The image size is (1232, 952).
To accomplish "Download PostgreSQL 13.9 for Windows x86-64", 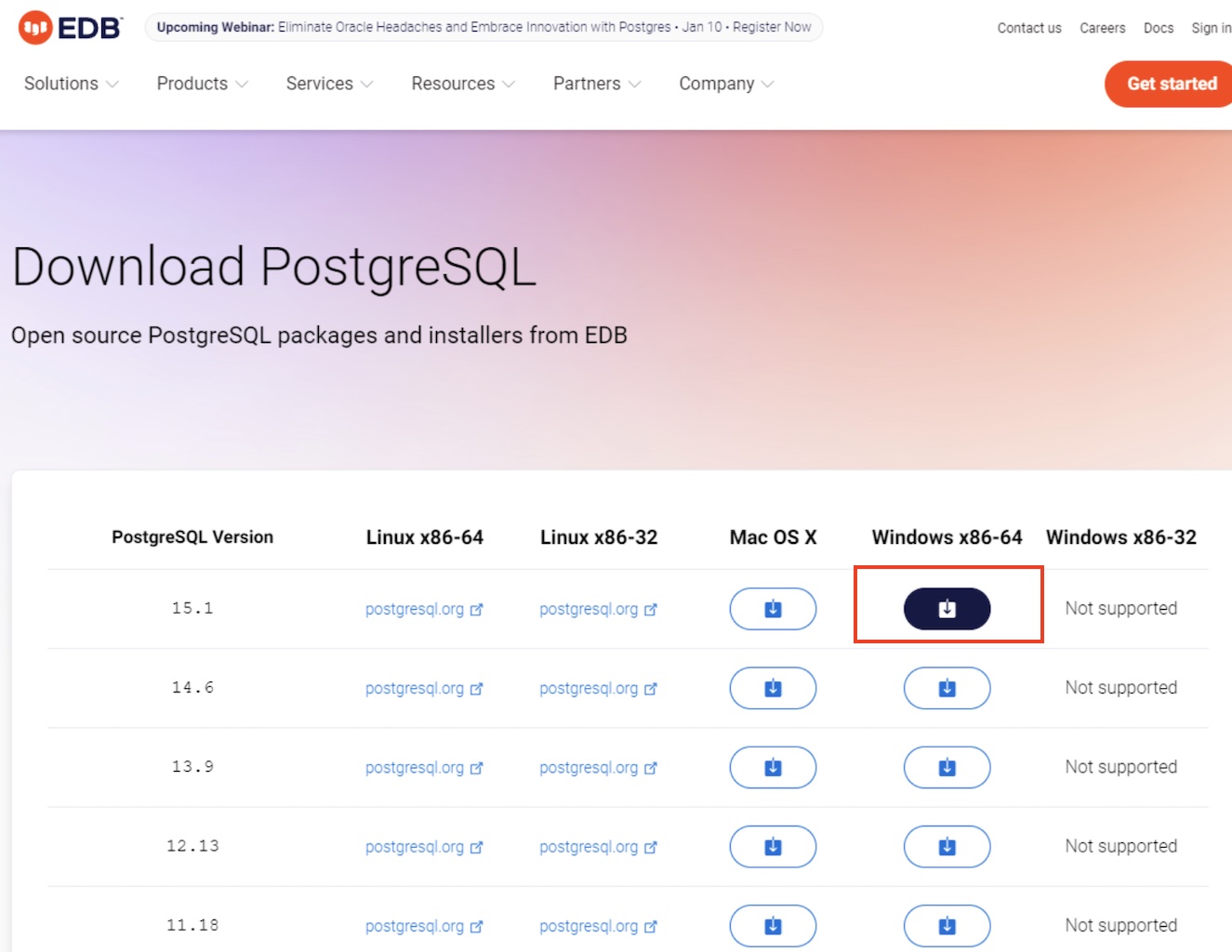I will tap(947, 767).
